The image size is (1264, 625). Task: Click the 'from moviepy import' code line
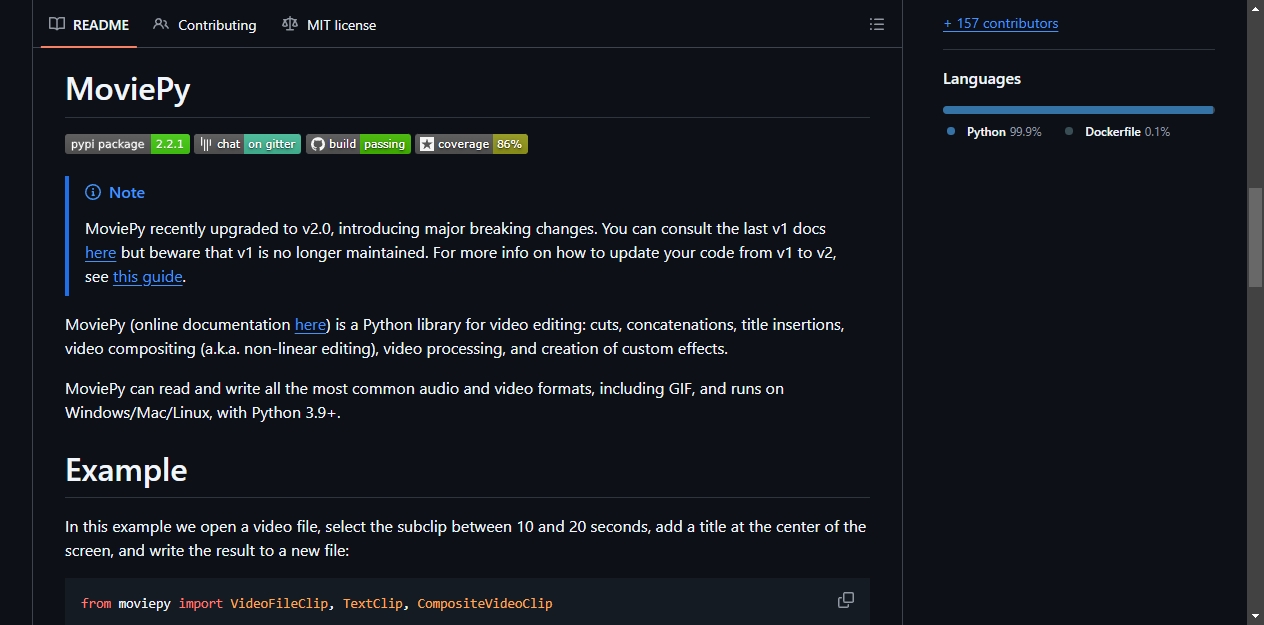pyautogui.click(x=317, y=603)
